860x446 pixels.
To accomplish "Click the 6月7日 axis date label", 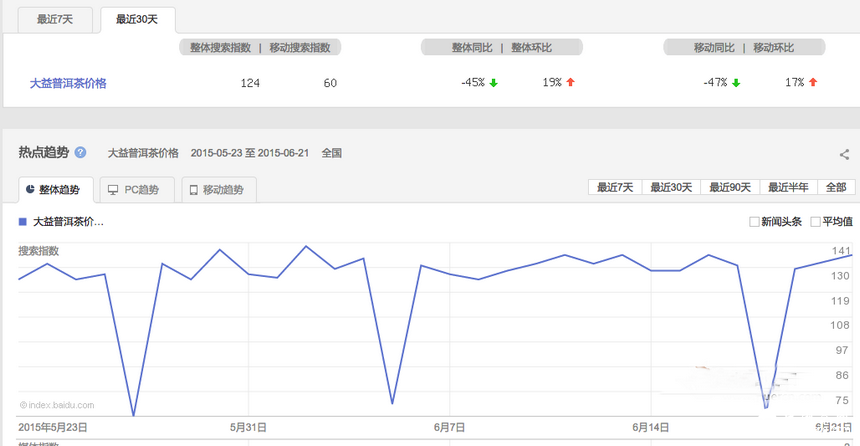I will 450,427.
